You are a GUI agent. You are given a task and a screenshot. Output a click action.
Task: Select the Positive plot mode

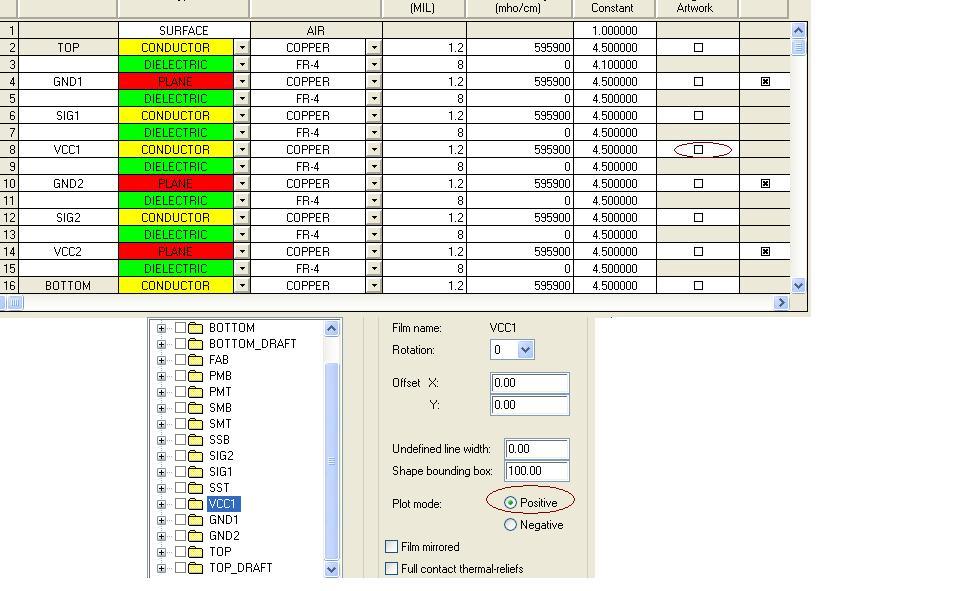tap(511, 503)
